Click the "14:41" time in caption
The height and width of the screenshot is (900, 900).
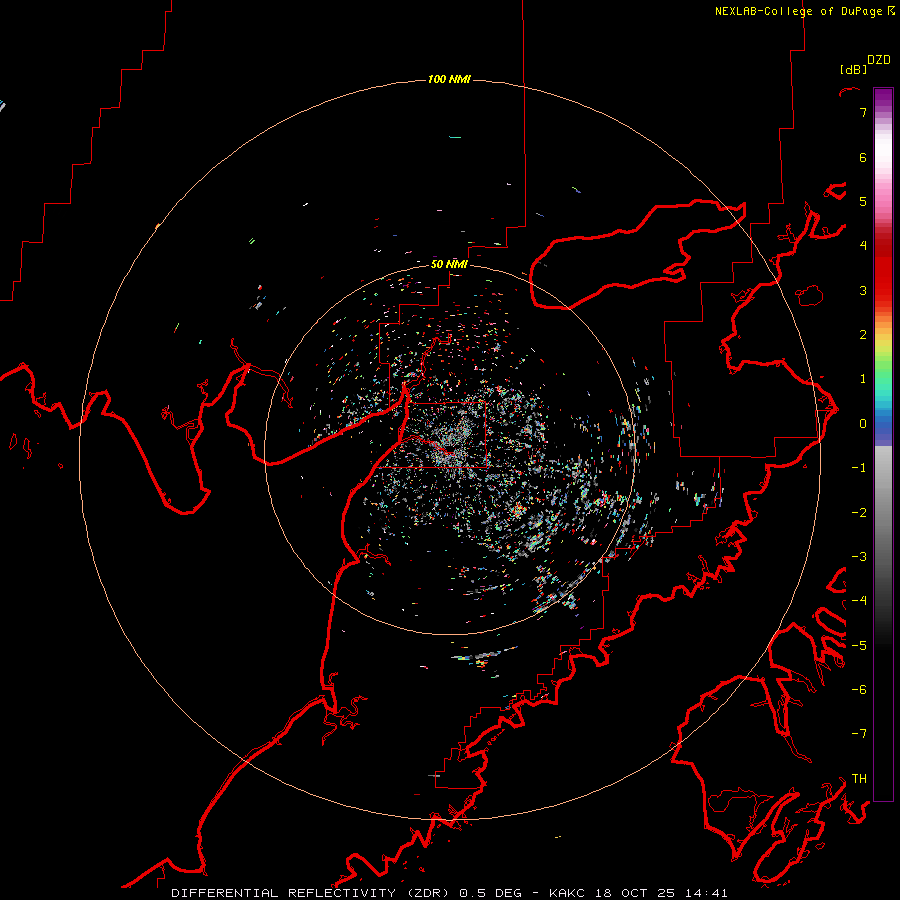[705, 893]
